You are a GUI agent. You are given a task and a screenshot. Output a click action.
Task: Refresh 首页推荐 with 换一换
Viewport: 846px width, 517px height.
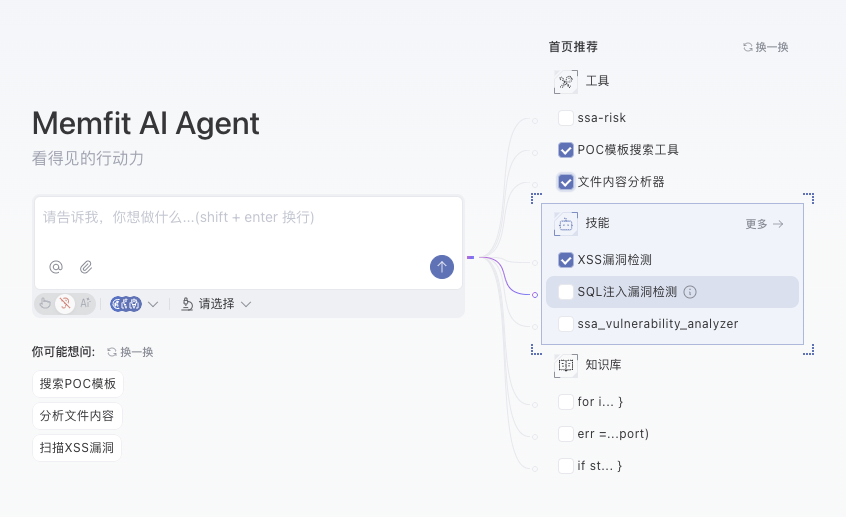coord(765,47)
